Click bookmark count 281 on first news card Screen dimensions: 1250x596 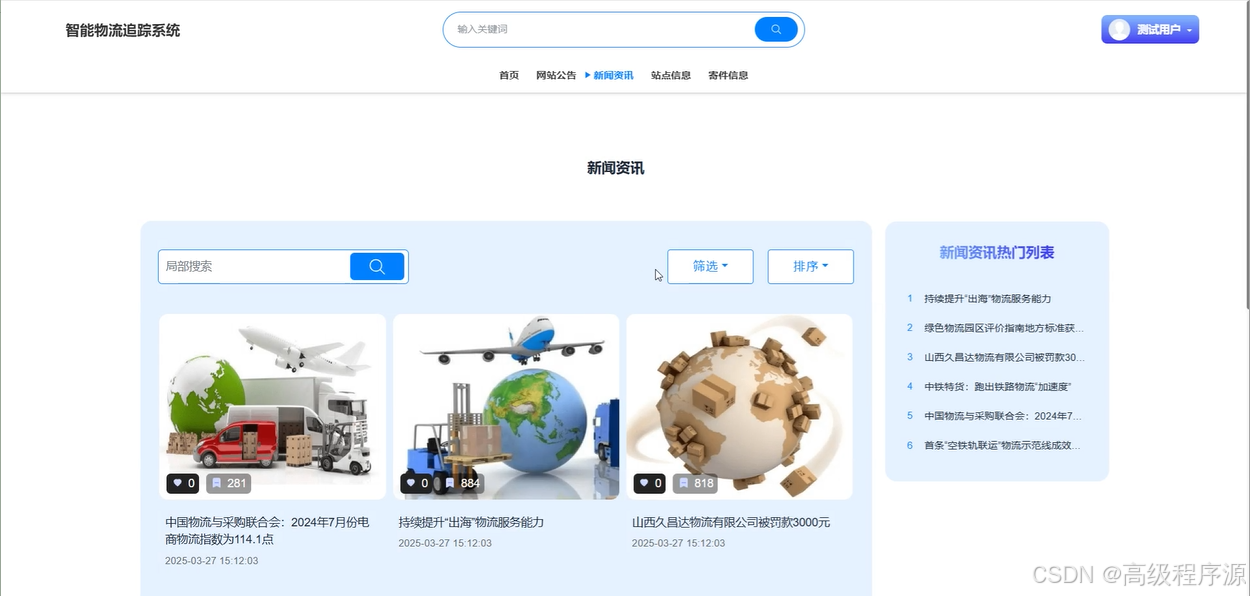coord(229,483)
